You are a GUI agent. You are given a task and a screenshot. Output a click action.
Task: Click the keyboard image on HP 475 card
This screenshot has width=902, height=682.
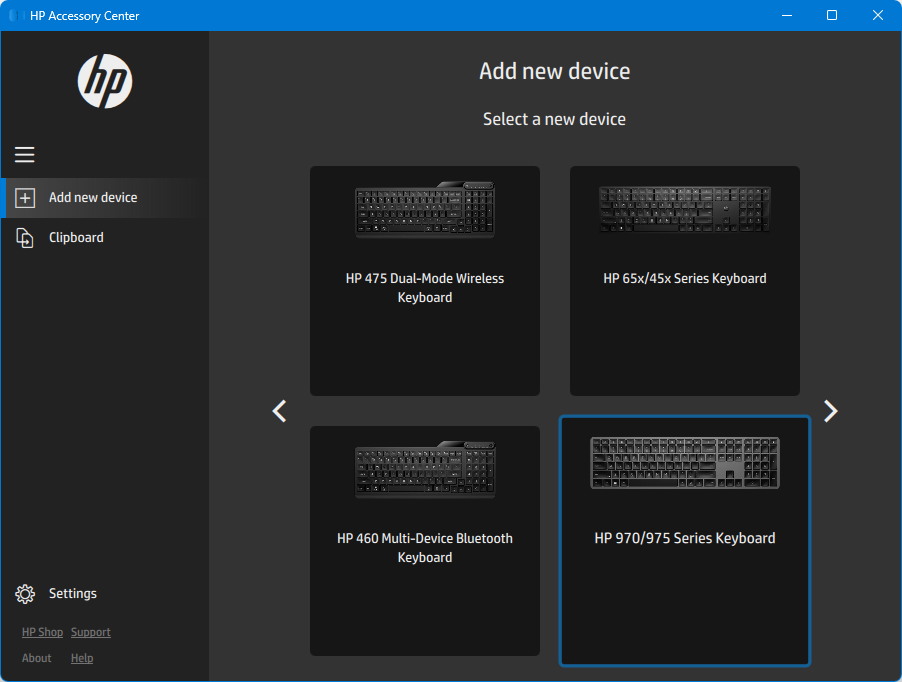click(x=424, y=207)
